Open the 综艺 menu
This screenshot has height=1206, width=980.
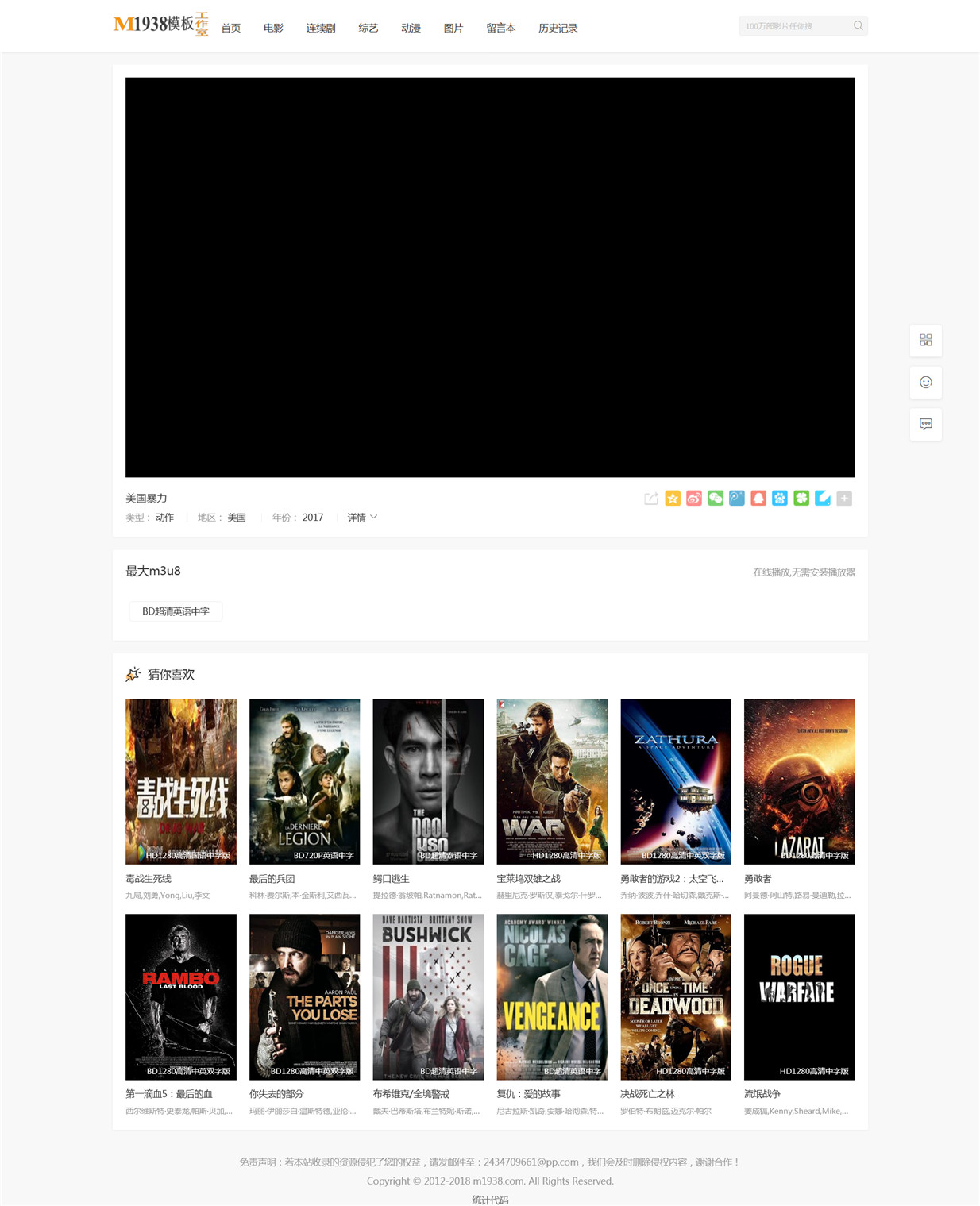[x=368, y=28]
